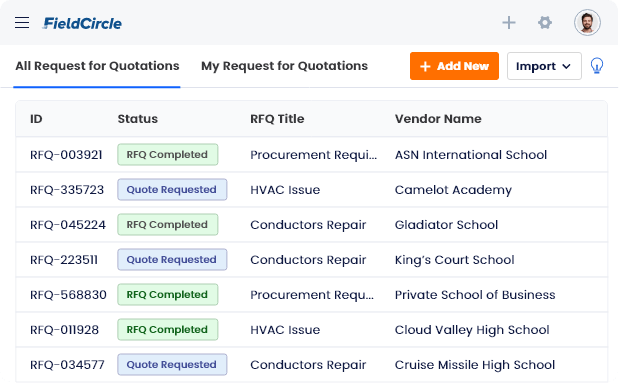The width and height of the screenshot is (619, 383).
Task: Open record RFQ-003921
Action: [66, 155]
